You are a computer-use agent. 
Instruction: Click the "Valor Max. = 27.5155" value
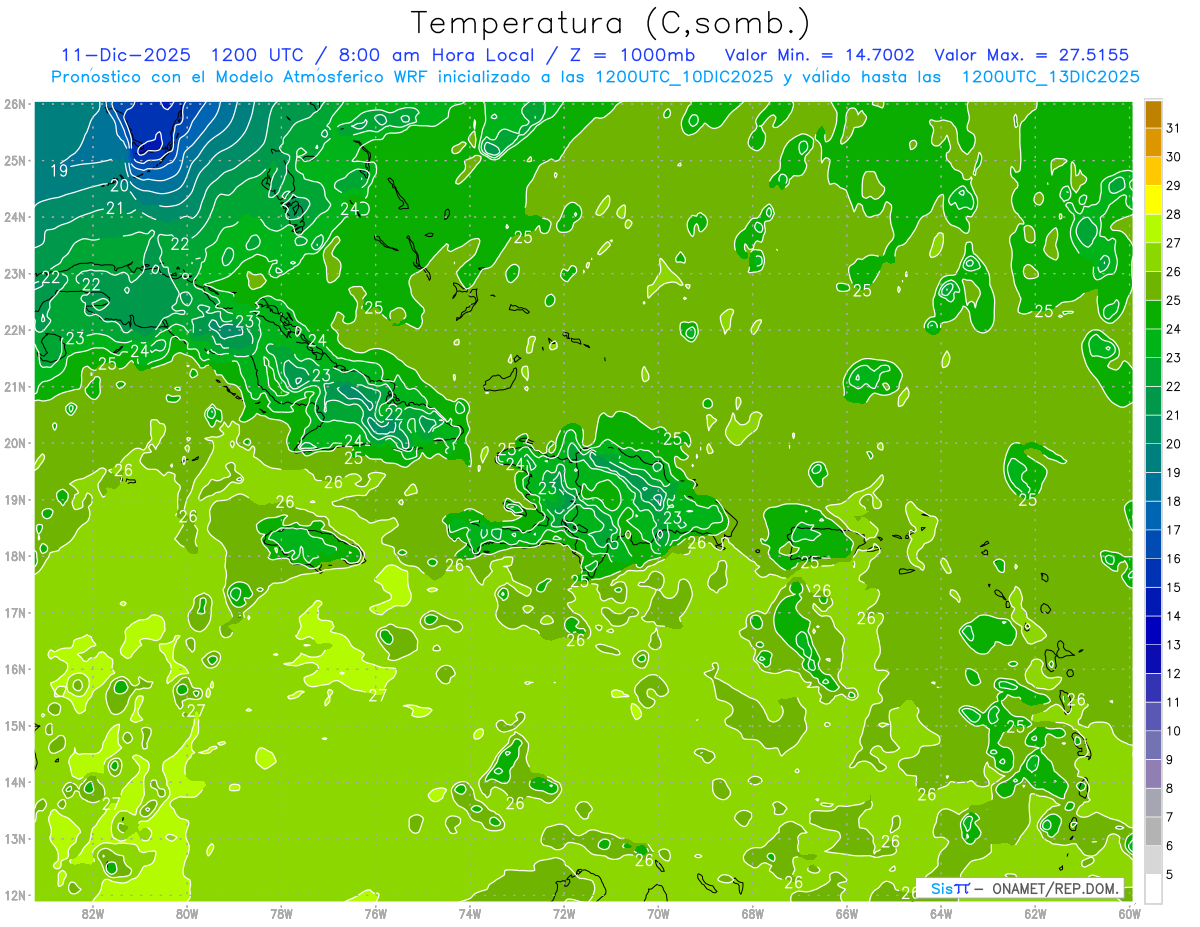click(1032, 55)
